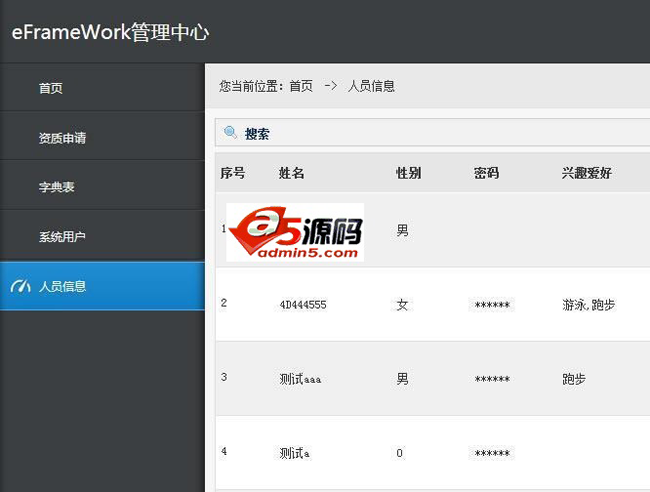Click row number 4
The image size is (650, 492).
click(224, 451)
